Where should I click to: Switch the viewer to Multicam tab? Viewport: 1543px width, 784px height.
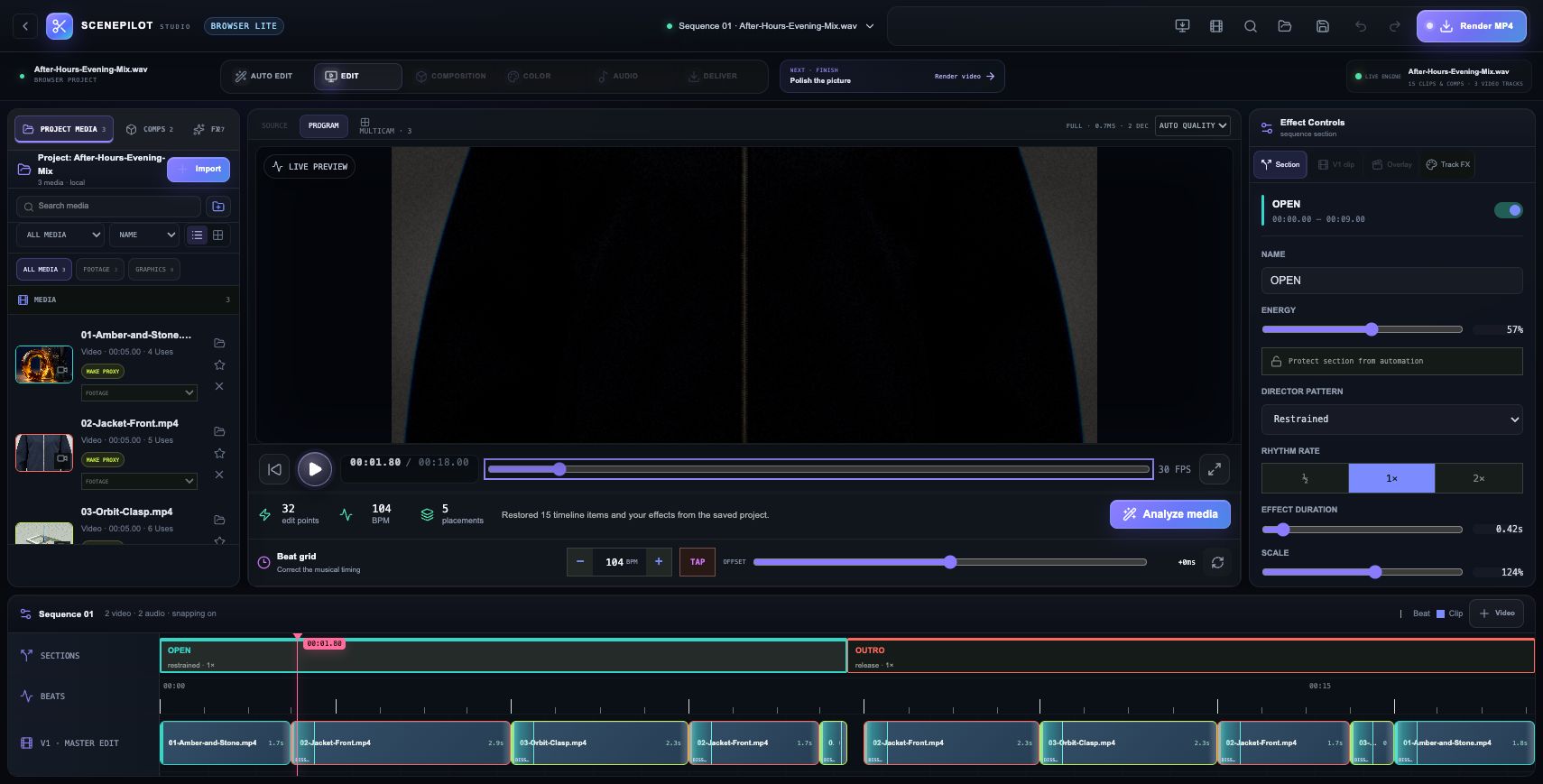click(384, 125)
